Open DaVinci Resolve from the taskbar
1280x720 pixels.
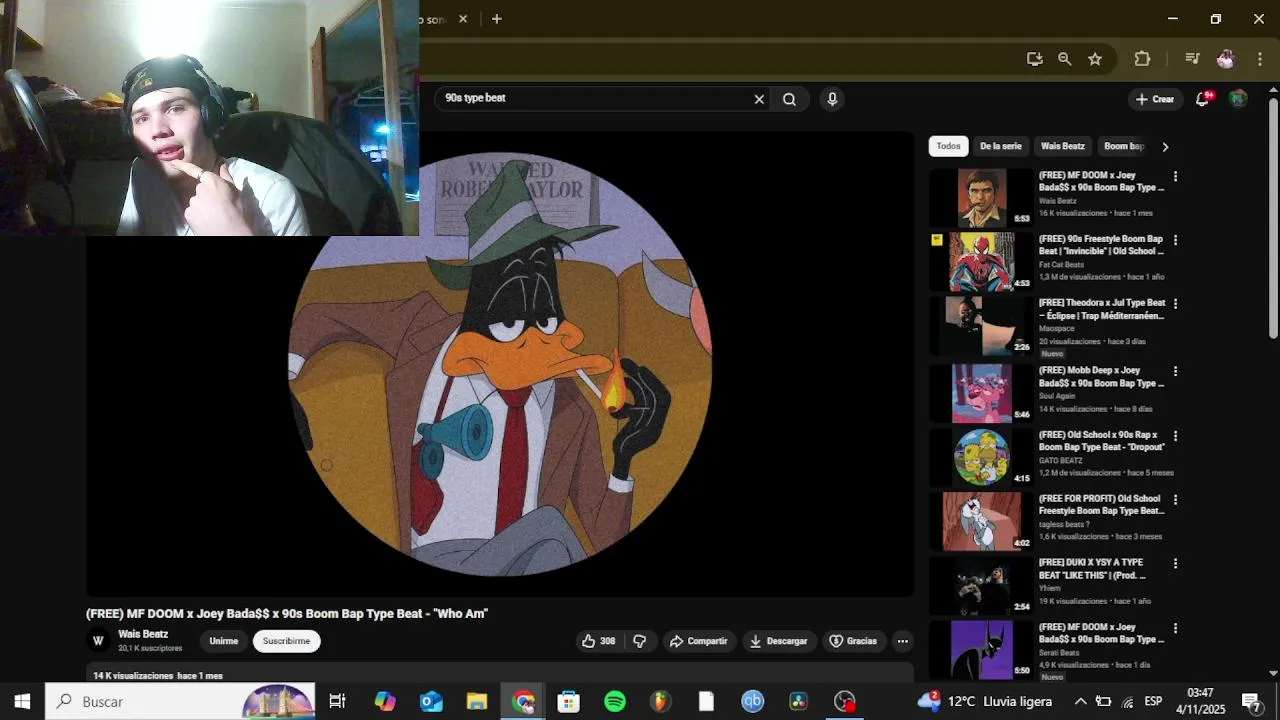[x=798, y=701]
